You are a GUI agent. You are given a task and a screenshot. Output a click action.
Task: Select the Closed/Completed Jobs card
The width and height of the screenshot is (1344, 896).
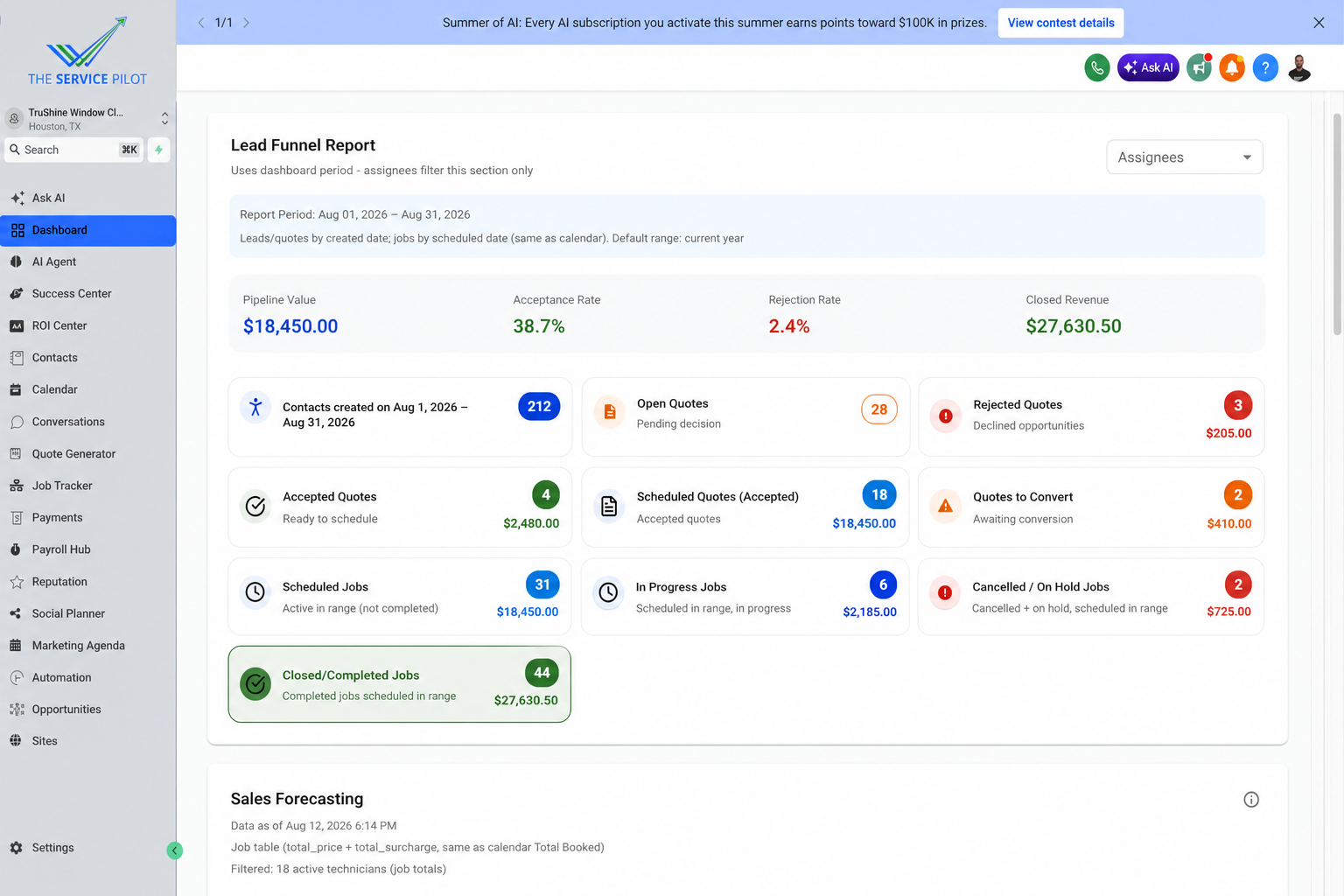400,684
